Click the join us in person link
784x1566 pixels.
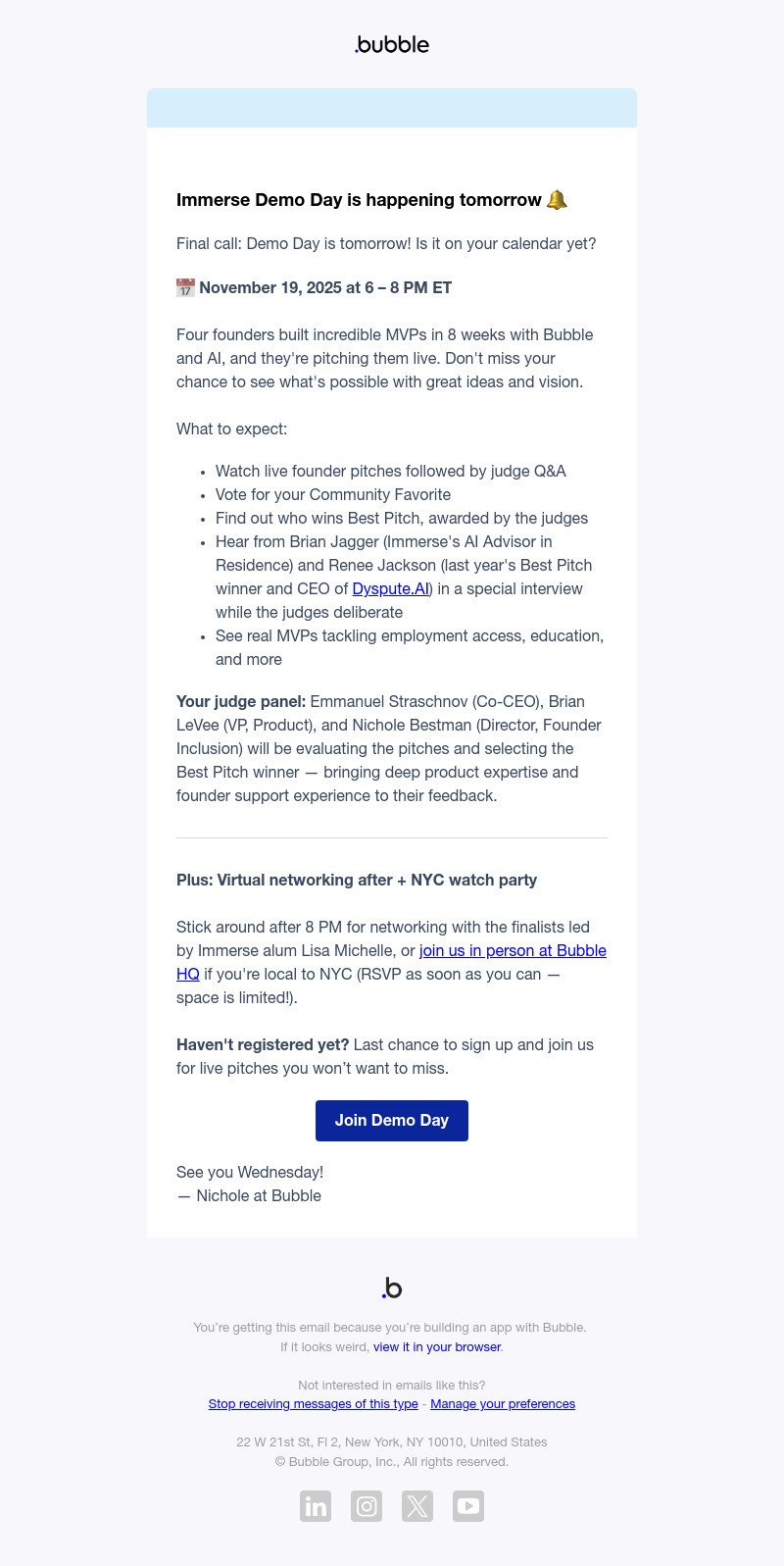pos(513,950)
